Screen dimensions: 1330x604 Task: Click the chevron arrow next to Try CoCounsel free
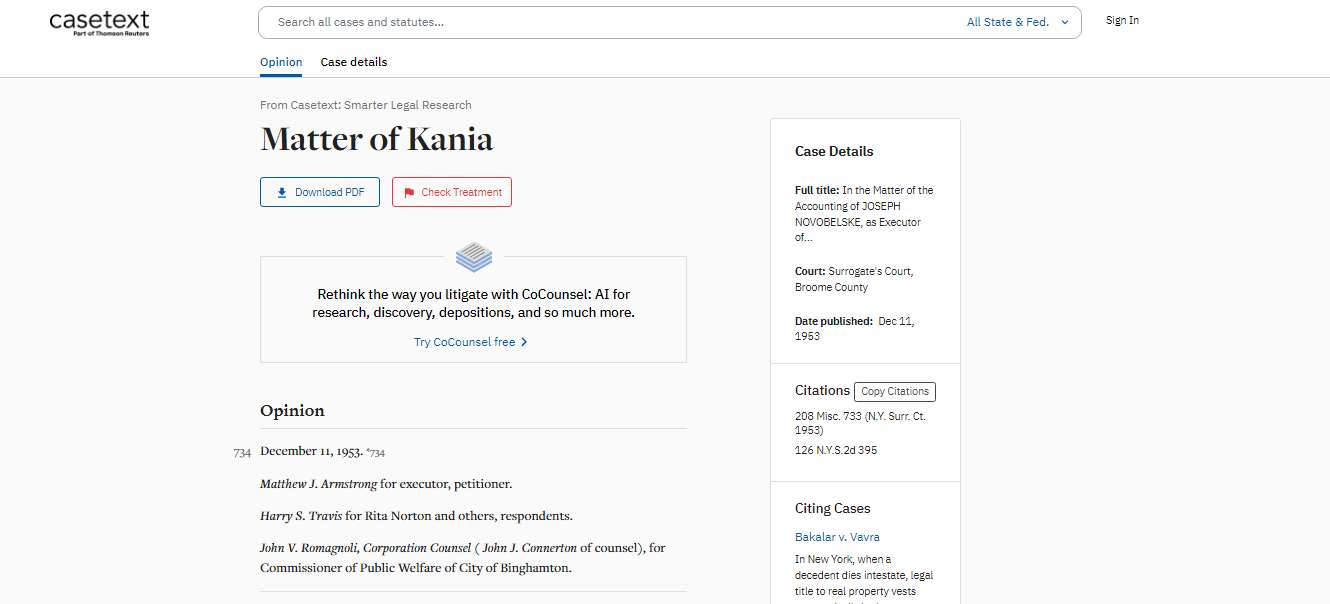click(x=524, y=342)
